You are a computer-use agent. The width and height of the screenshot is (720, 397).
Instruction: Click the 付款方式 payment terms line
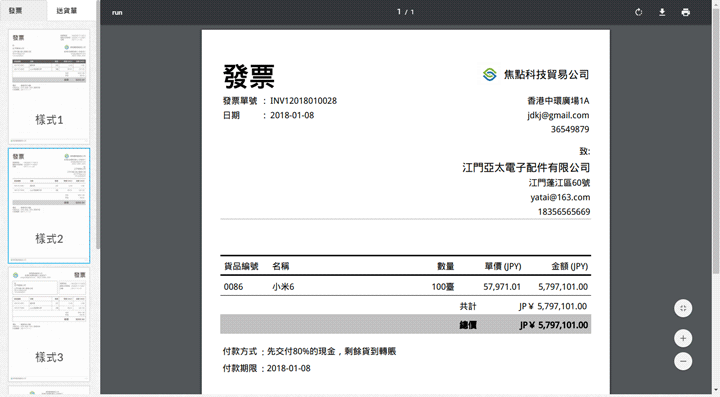[309, 352]
